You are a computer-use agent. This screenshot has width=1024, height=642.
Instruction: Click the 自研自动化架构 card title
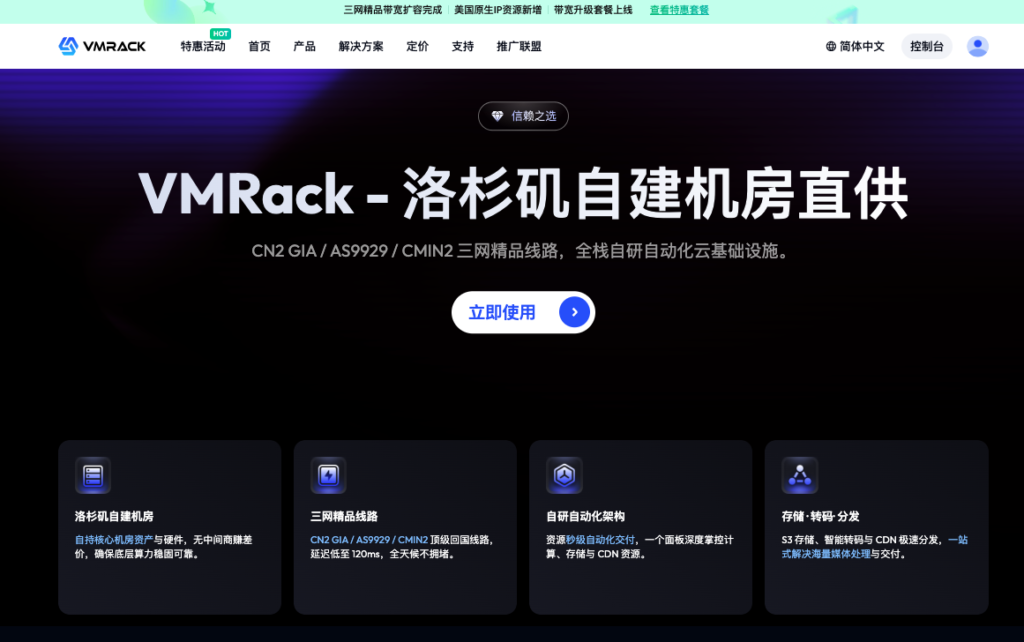(586, 516)
